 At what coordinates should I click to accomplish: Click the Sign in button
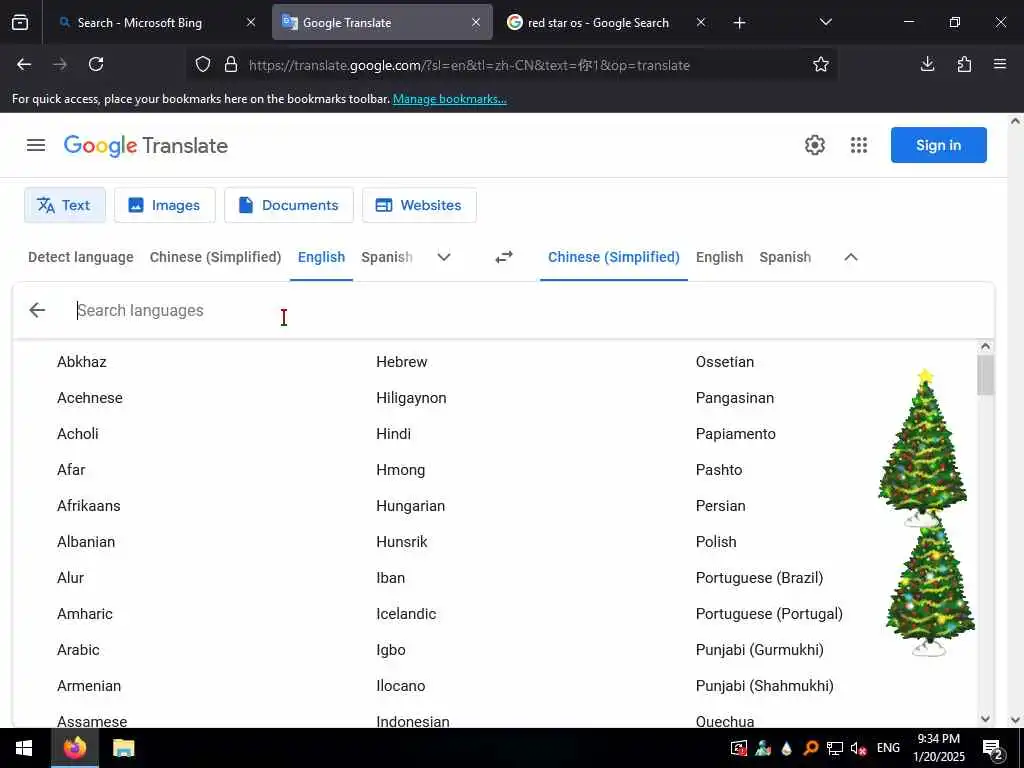tap(938, 145)
